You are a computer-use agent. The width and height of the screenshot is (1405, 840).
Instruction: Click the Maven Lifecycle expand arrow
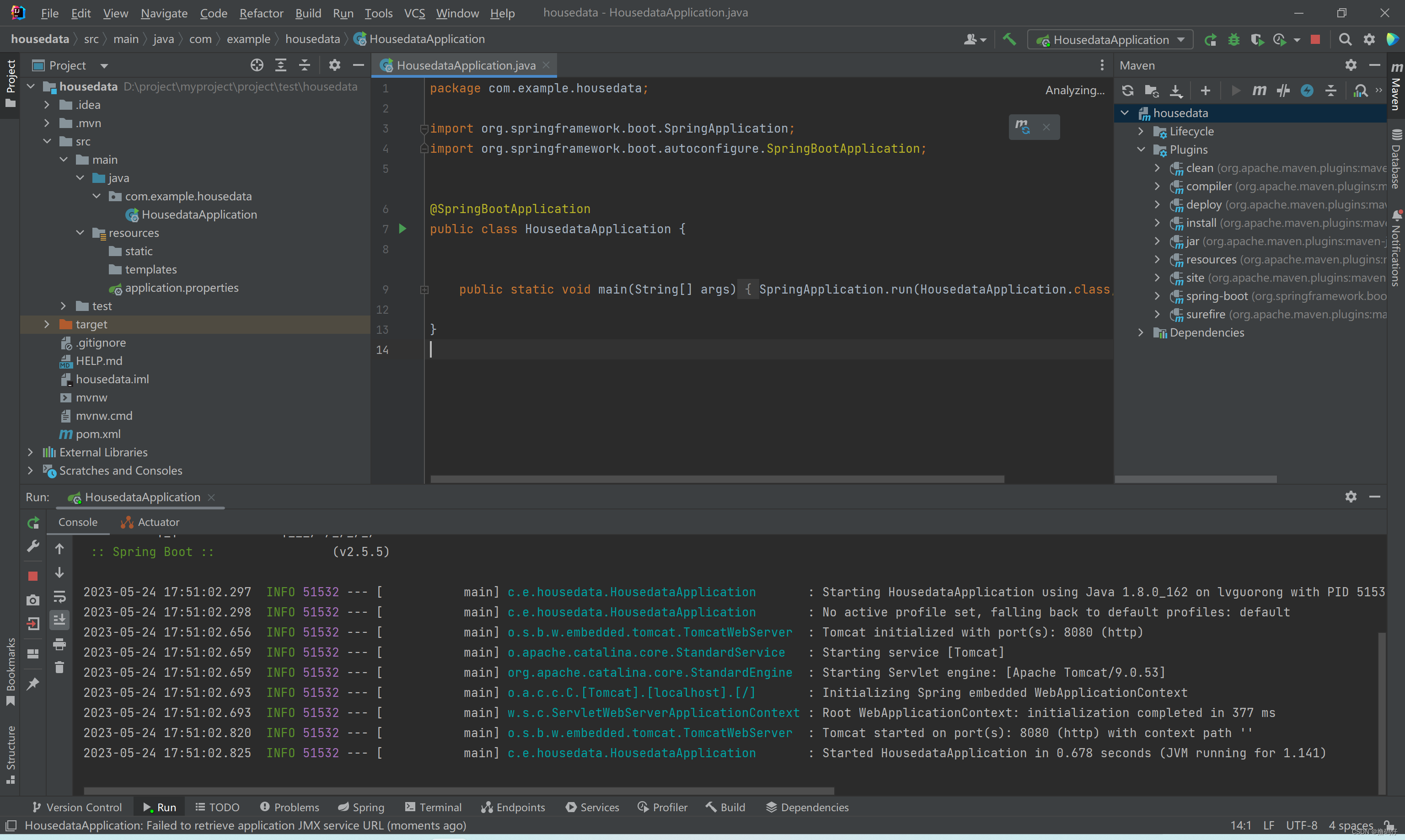(1141, 131)
